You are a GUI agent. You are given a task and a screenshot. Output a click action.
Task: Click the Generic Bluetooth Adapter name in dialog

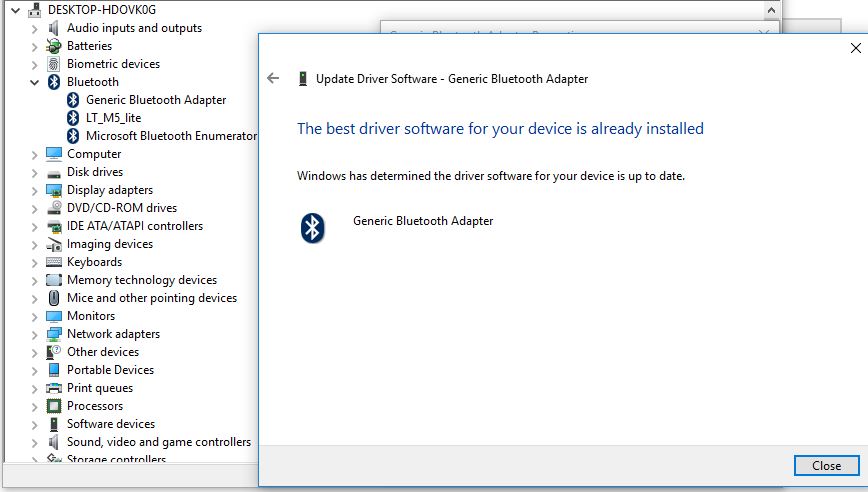pos(423,221)
